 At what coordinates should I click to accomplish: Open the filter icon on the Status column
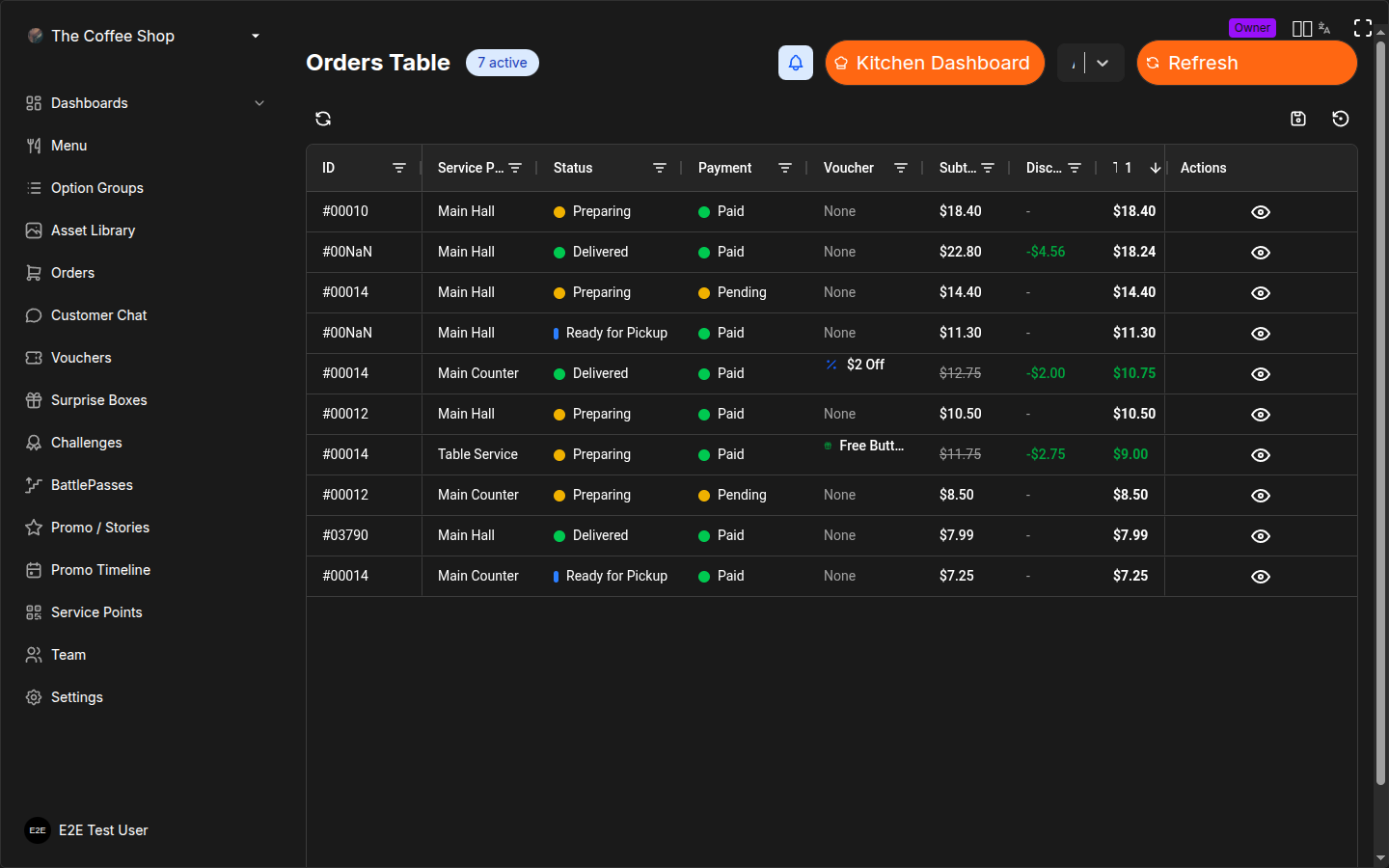pyautogui.click(x=660, y=168)
